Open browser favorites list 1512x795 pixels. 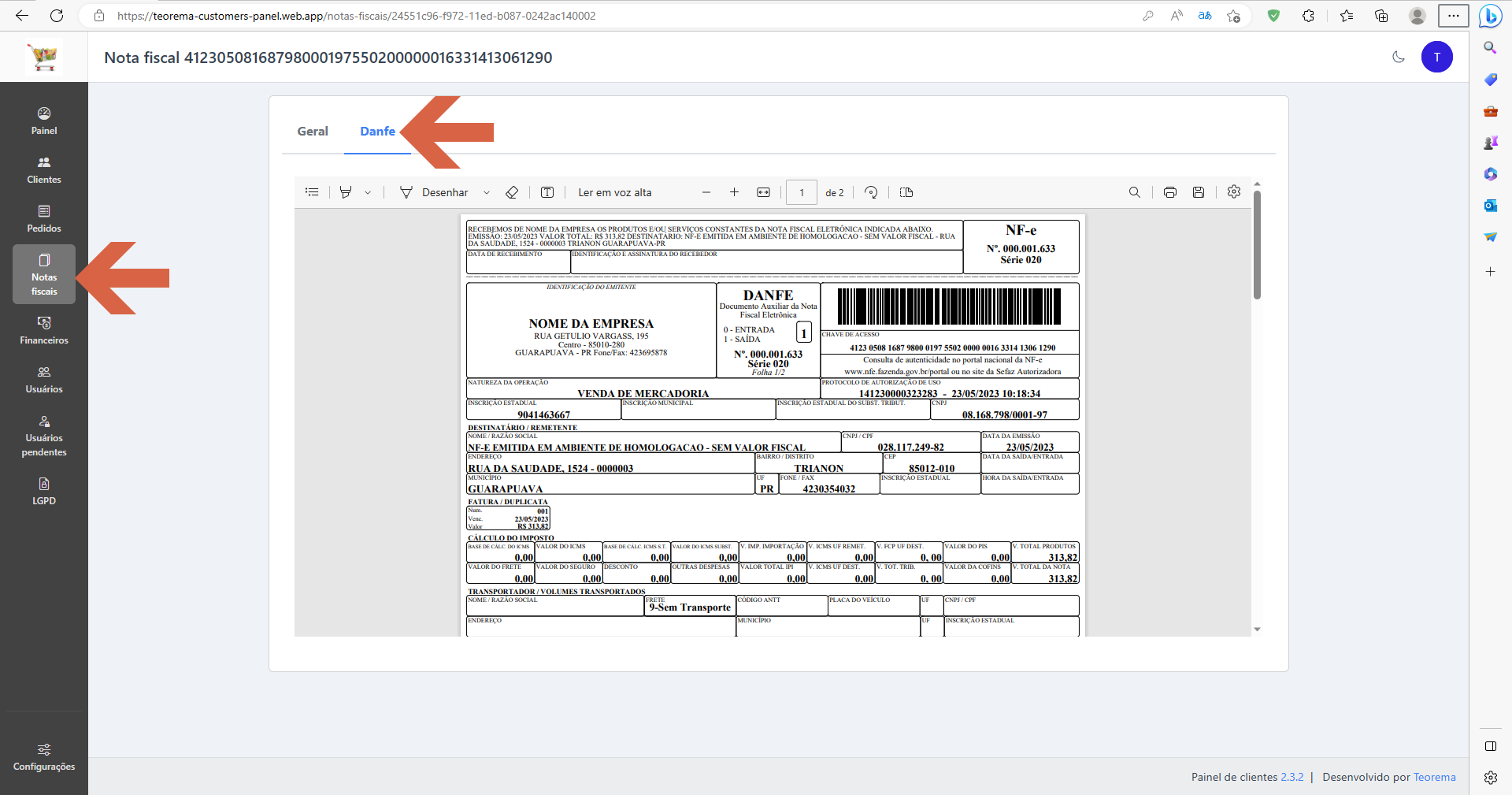[x=1347, y=16]
